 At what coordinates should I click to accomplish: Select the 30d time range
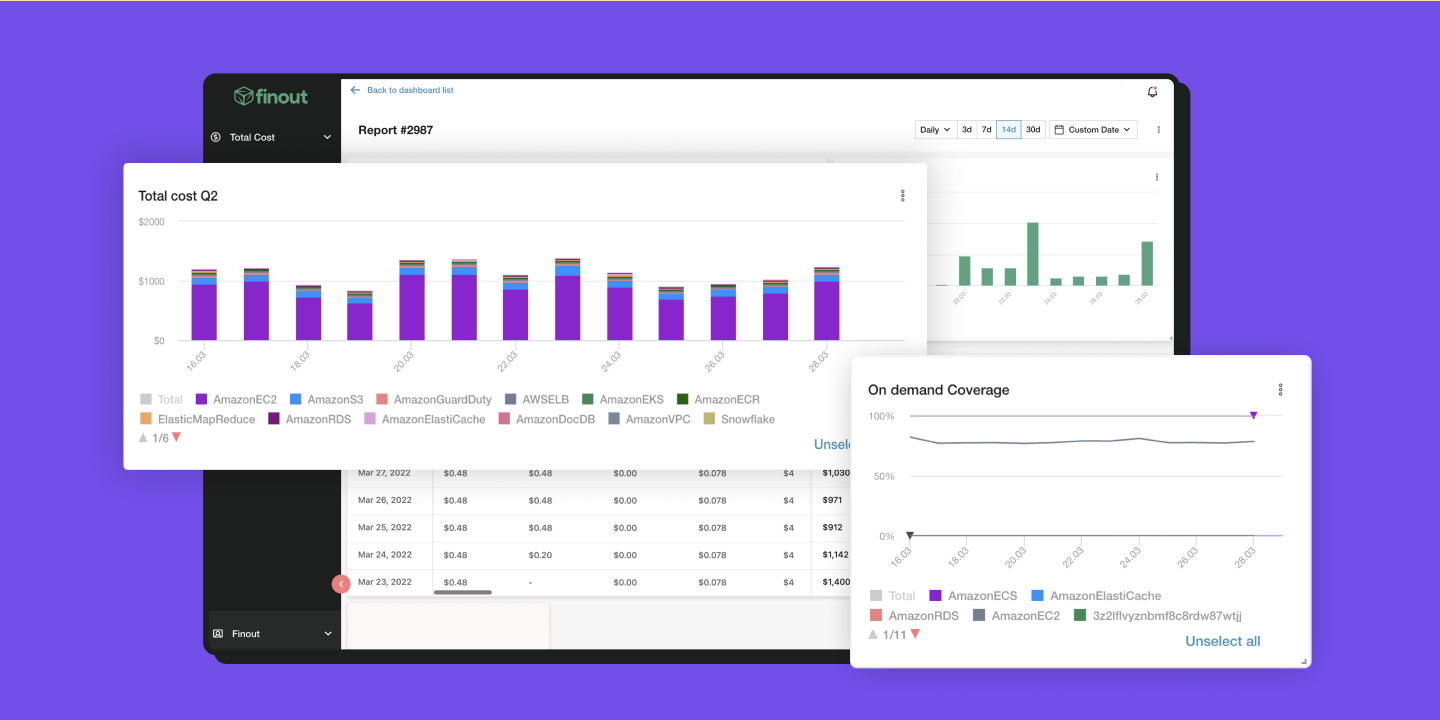coord(1033,130)
